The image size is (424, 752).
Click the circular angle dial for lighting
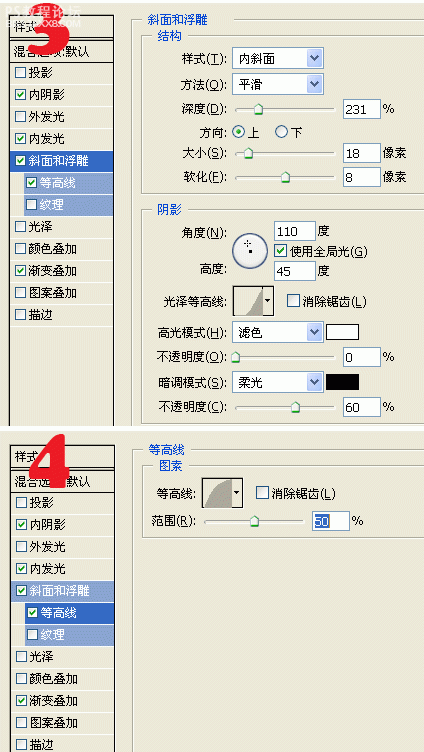[250, 250]
